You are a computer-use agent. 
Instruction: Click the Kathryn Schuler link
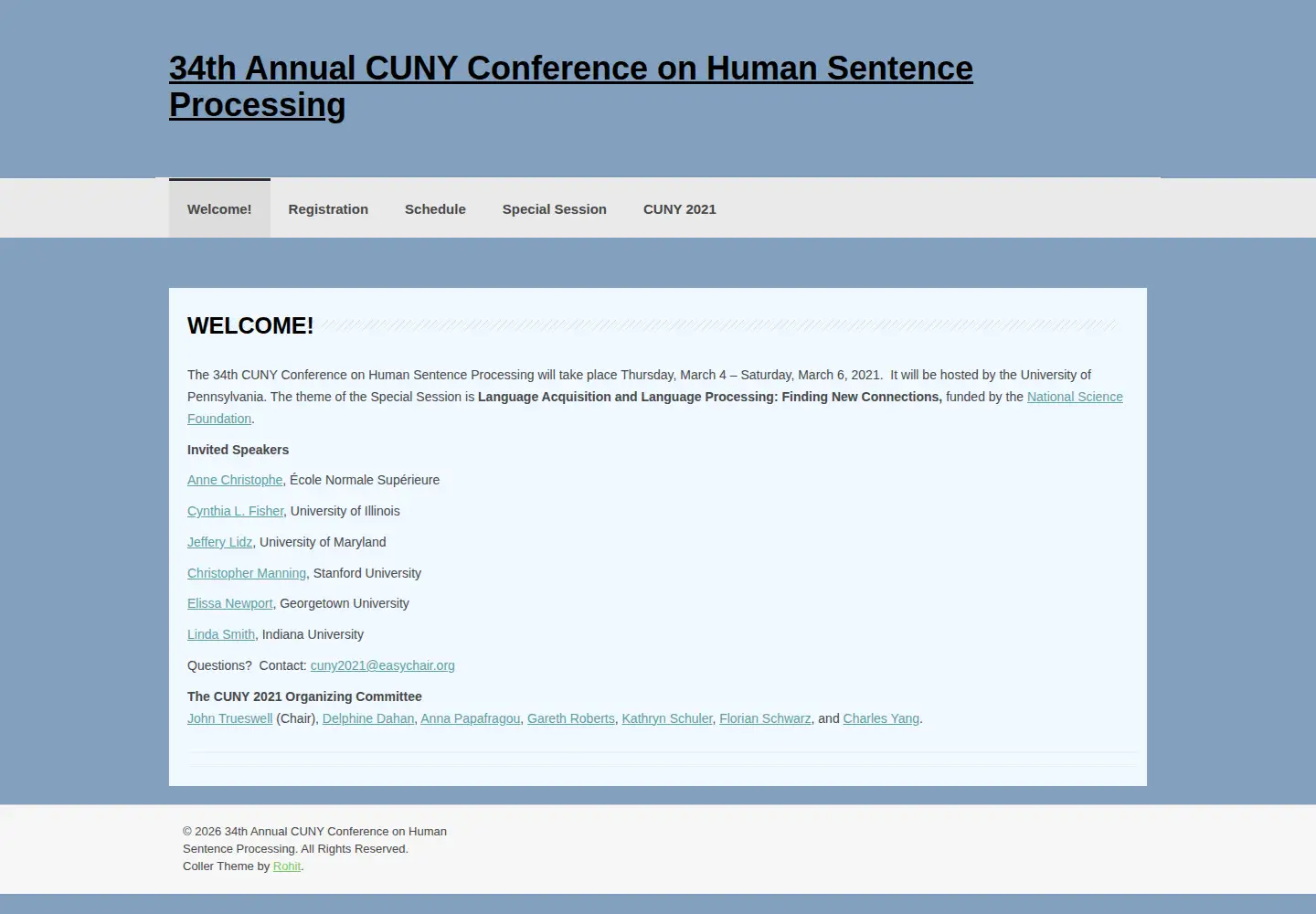pos(667,718)
